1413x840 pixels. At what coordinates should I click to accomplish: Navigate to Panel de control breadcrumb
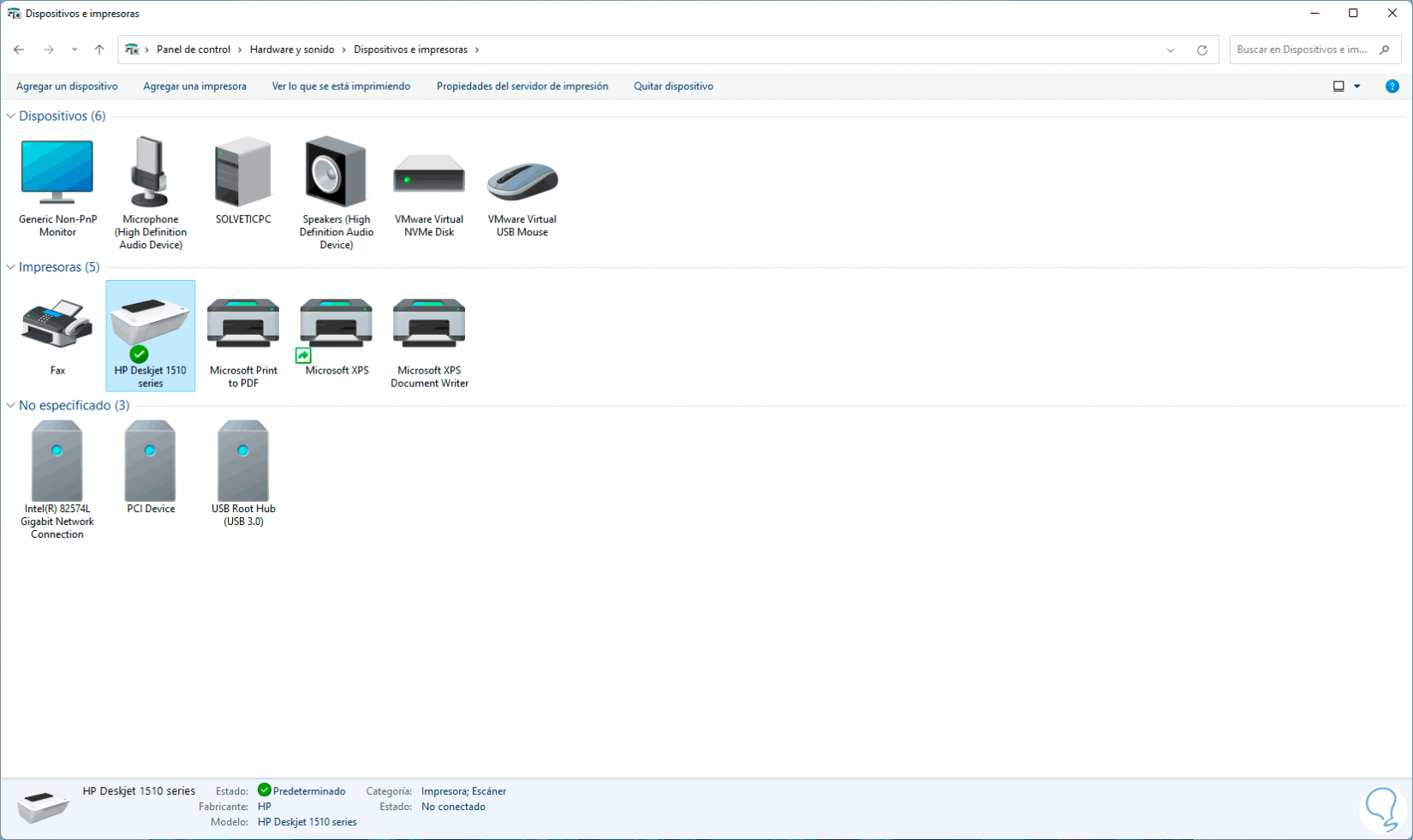tap(194, 50)
